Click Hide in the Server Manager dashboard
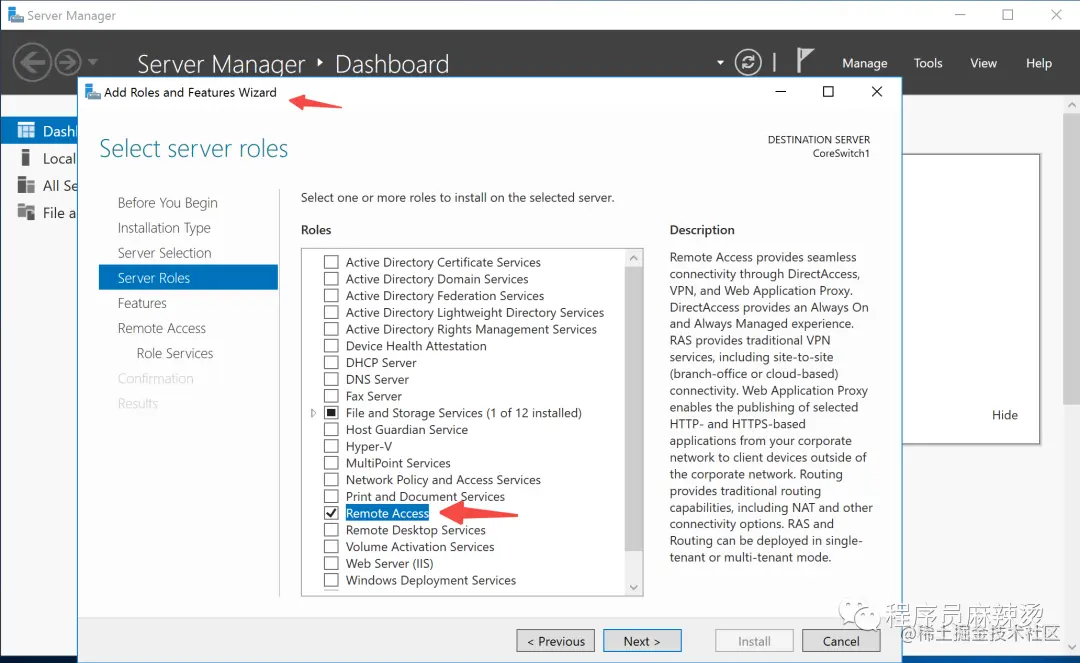 point(1005,415)
